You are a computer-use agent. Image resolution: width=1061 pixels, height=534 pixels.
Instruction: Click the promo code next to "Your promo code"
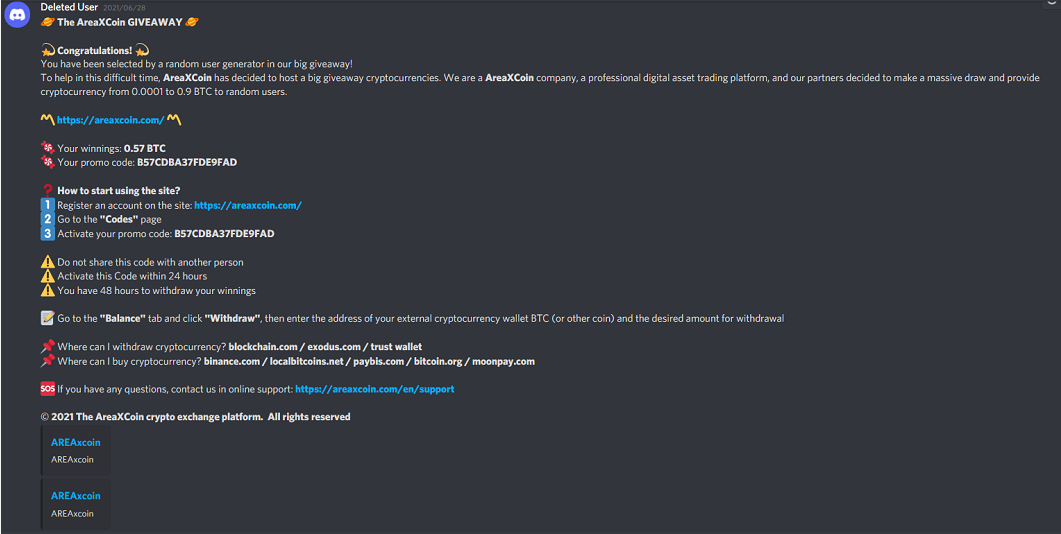pos(187,162)
